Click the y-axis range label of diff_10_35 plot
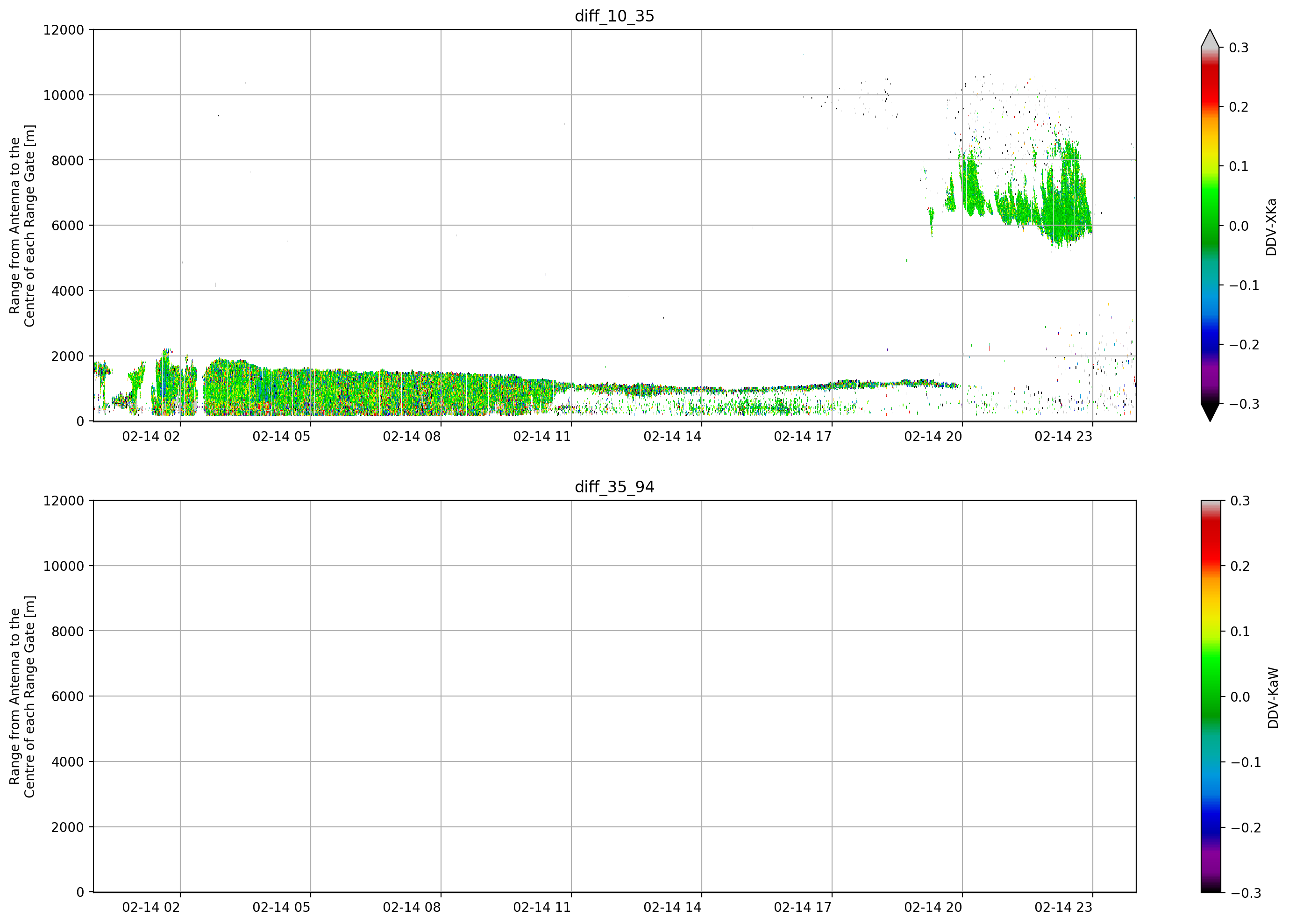 (x=22, y=226)
